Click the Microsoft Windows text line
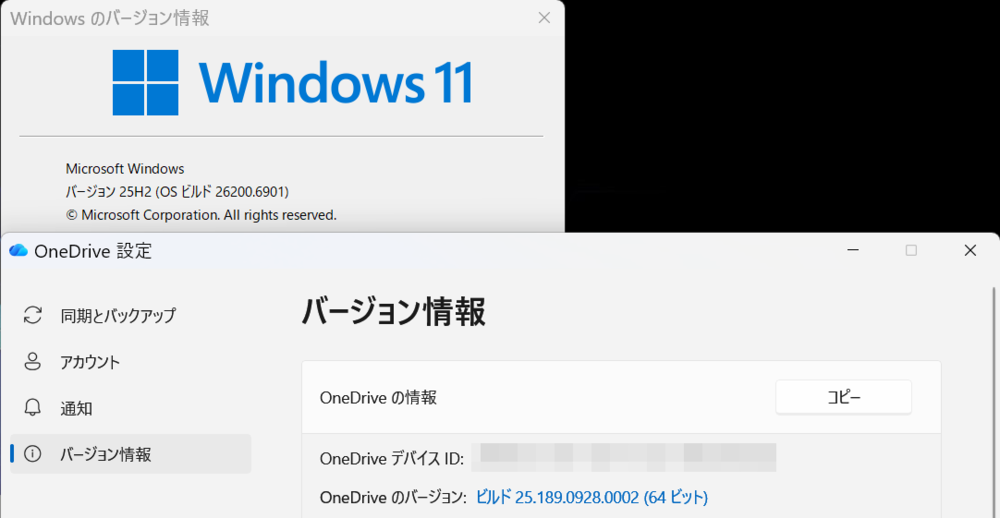 pos(125,169)
